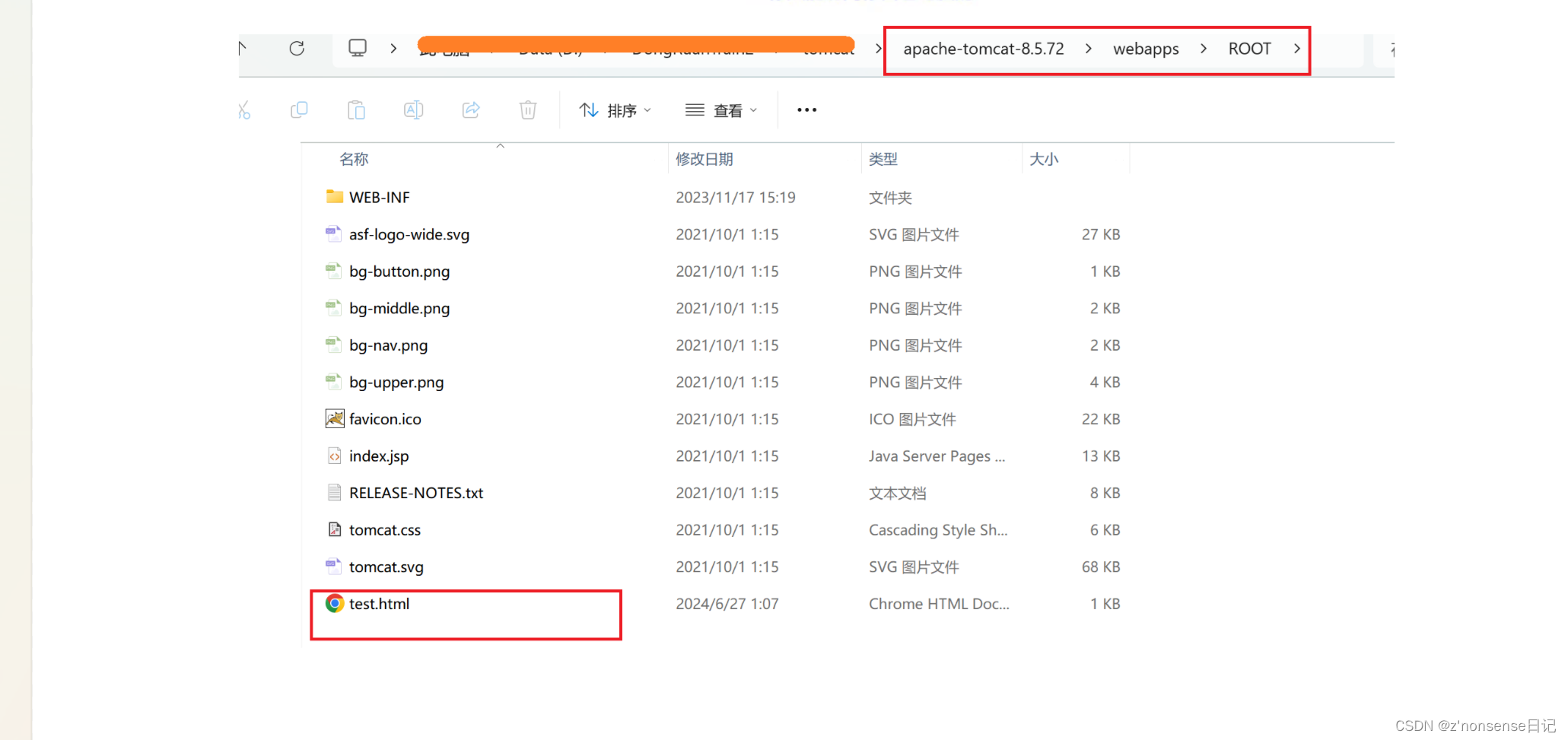
Task: Click the 27 KB size of asf-logo-wide.svg
Action: pyautogui.click(x=1101, y=234)
